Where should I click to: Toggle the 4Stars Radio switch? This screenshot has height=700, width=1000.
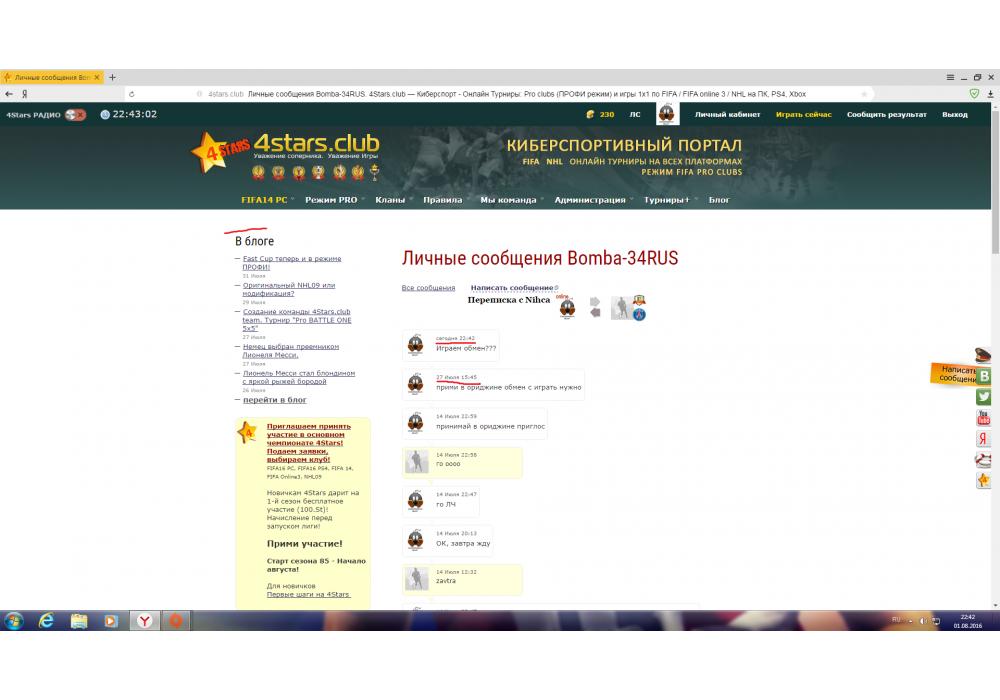[75, 115]
